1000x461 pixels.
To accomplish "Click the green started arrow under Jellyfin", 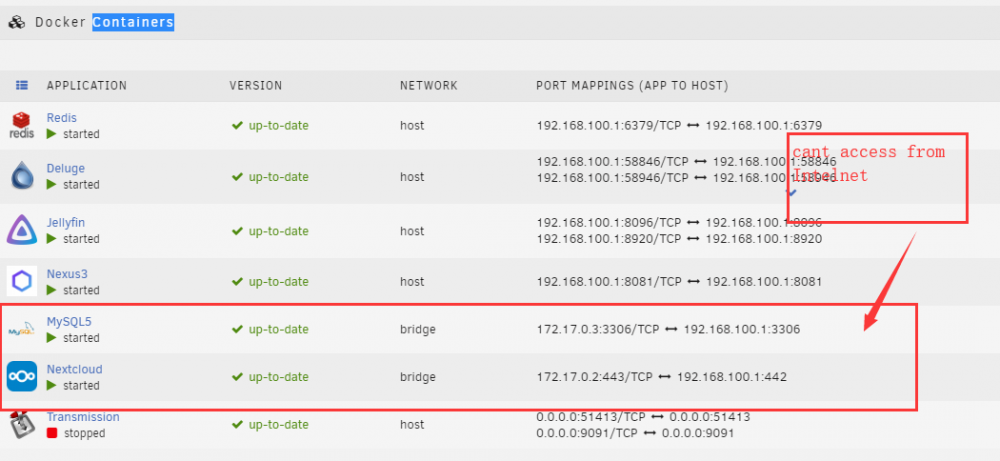I will coord(52,238).
